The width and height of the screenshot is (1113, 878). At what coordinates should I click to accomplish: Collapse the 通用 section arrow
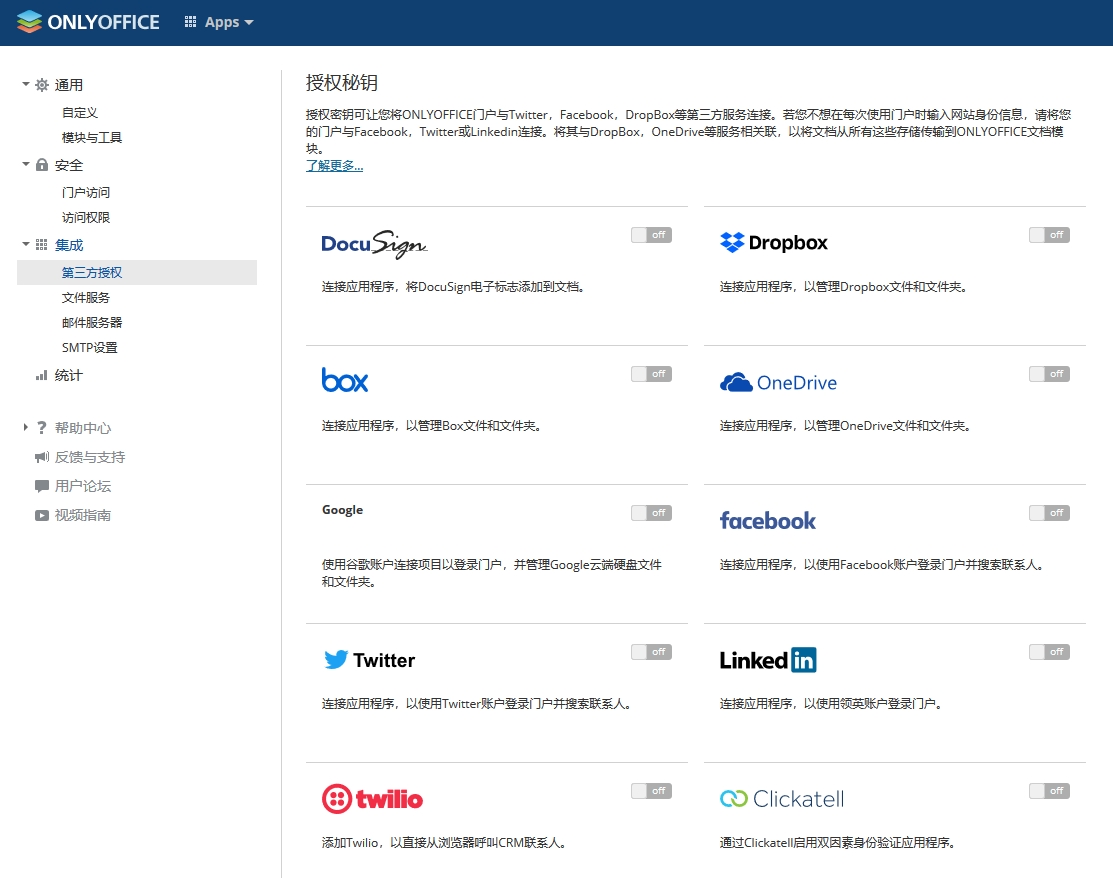[x=26, y=85]
